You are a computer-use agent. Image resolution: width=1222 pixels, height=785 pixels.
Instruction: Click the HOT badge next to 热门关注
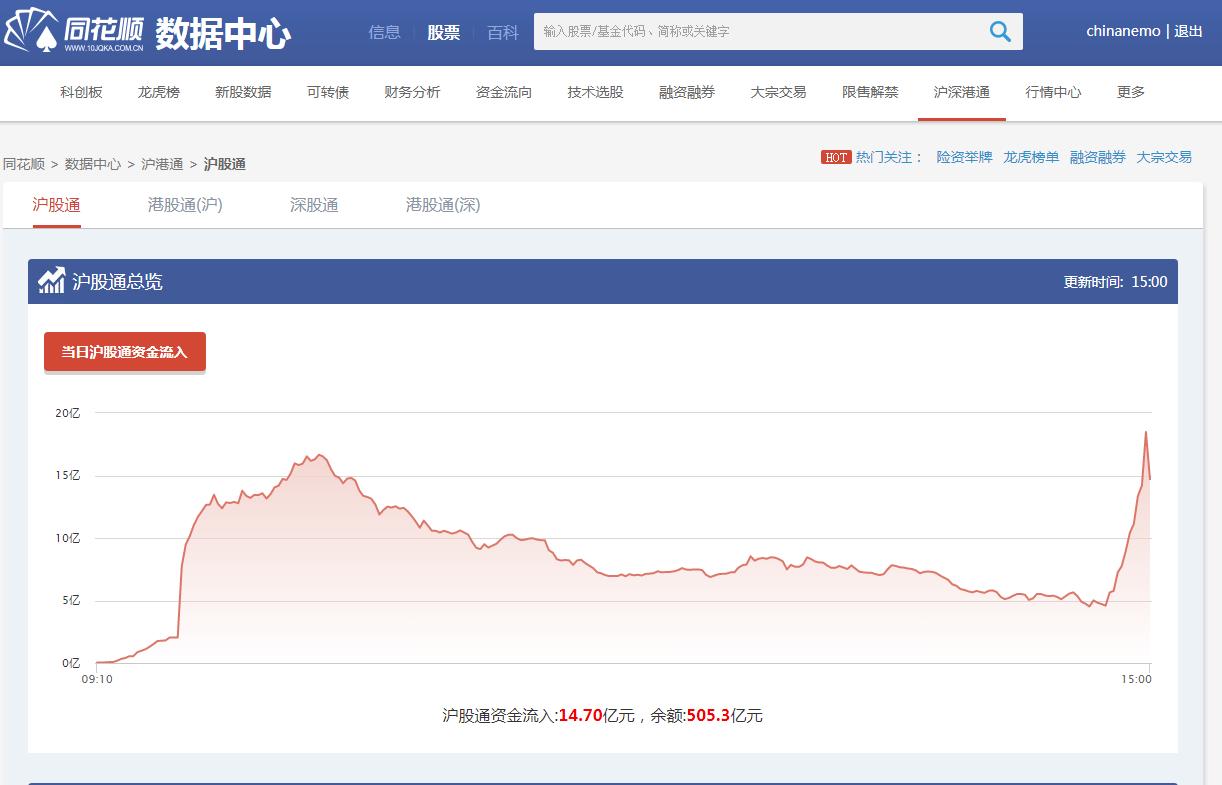(835, 157)
